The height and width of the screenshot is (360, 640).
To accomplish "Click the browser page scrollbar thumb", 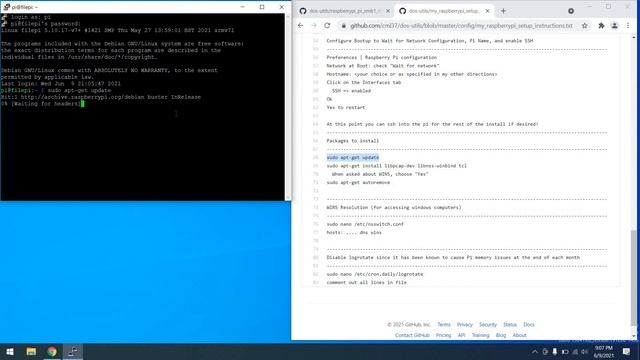I will tap(633, 278).
